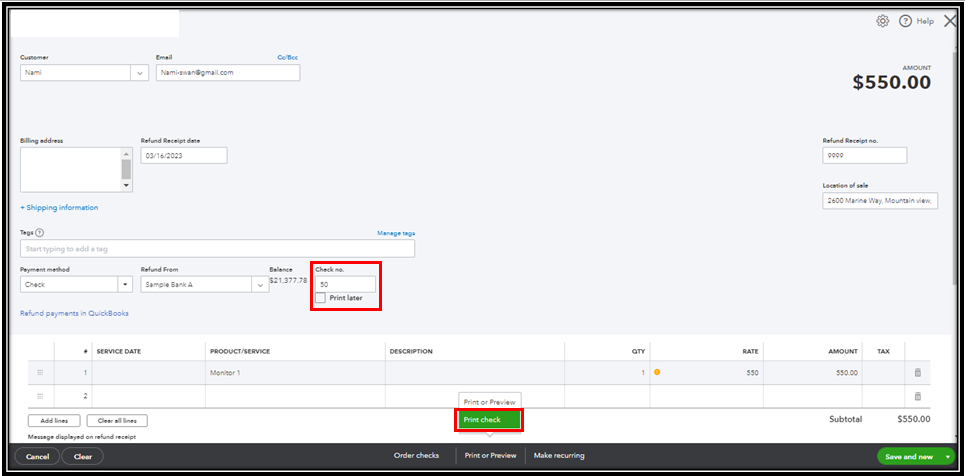
Task: Click the Monitor 1 product cell
Action: tap(295, 373)
